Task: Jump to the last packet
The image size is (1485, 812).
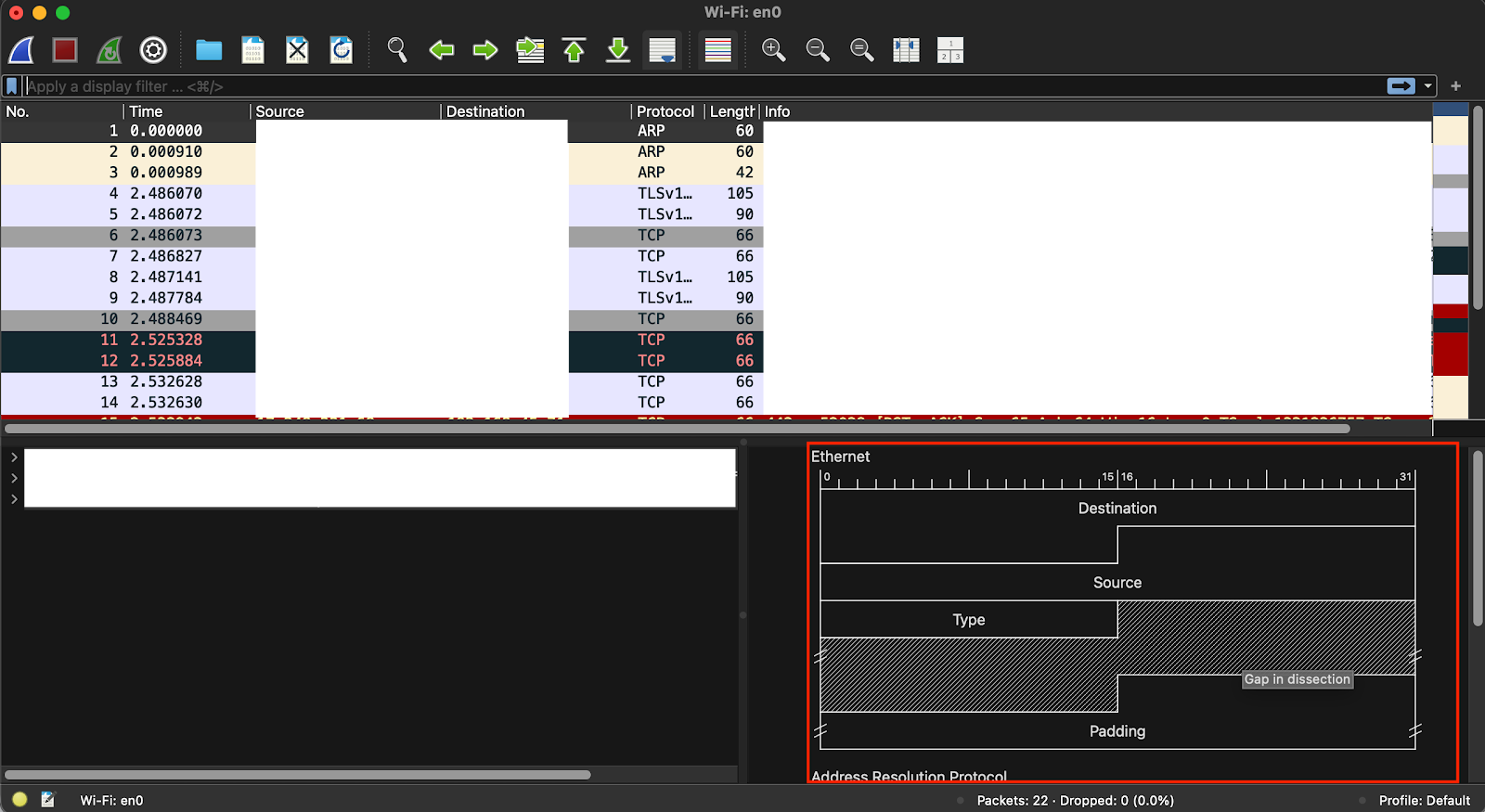Action: [618, 50]
